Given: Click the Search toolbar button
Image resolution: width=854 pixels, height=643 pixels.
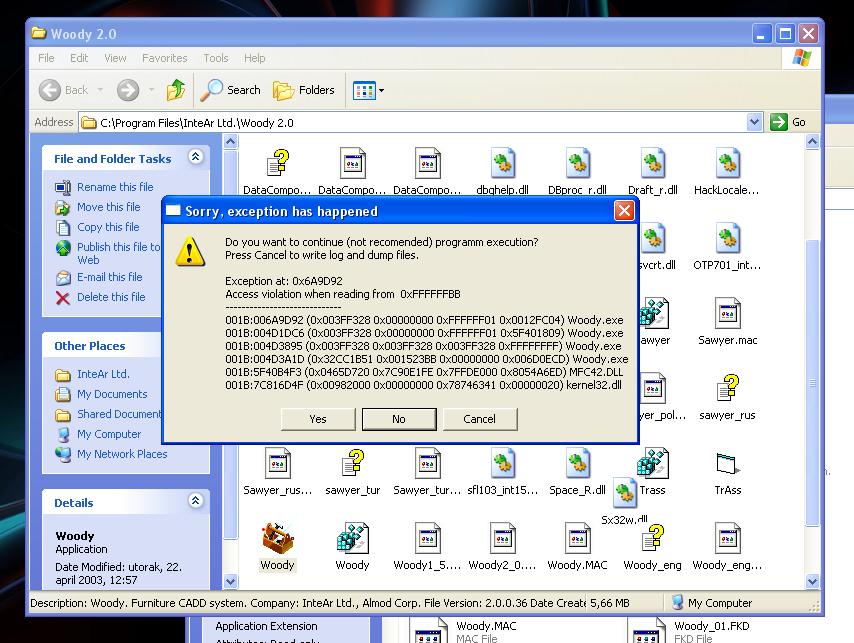Looking at the screenshot, I should point(230,90).
